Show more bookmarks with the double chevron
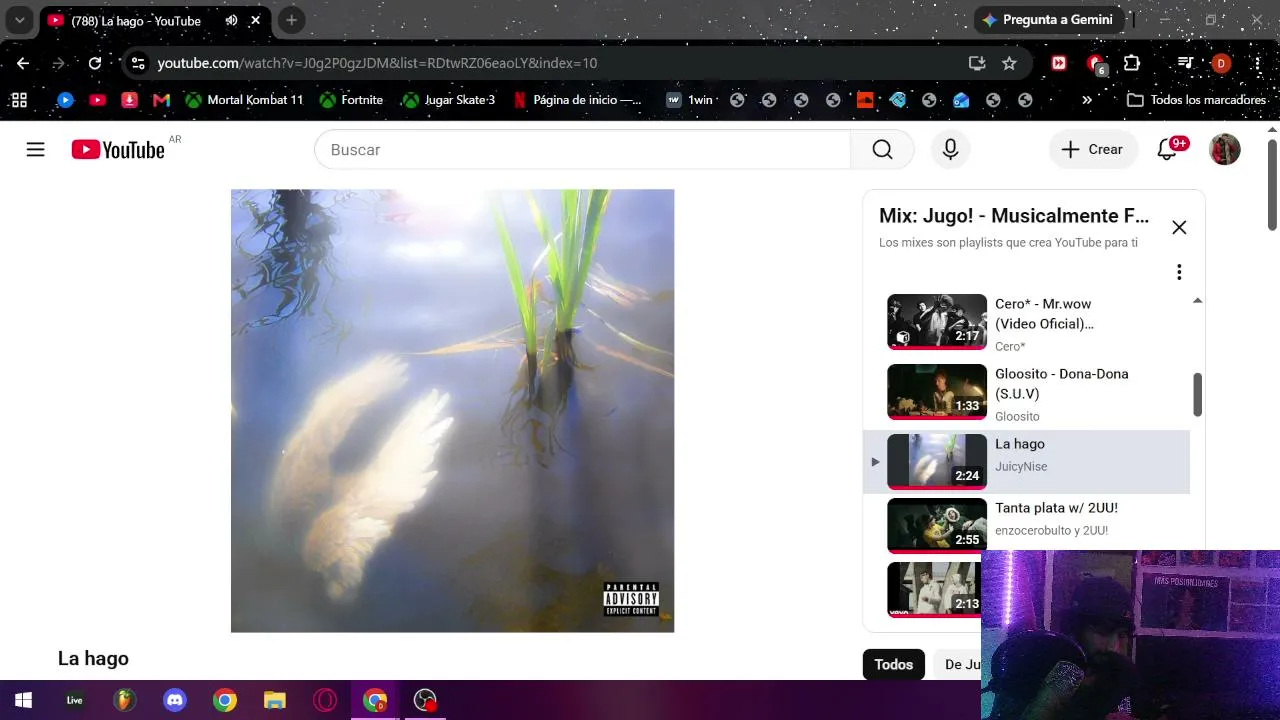1280x720 pixels. [1087, 100]
